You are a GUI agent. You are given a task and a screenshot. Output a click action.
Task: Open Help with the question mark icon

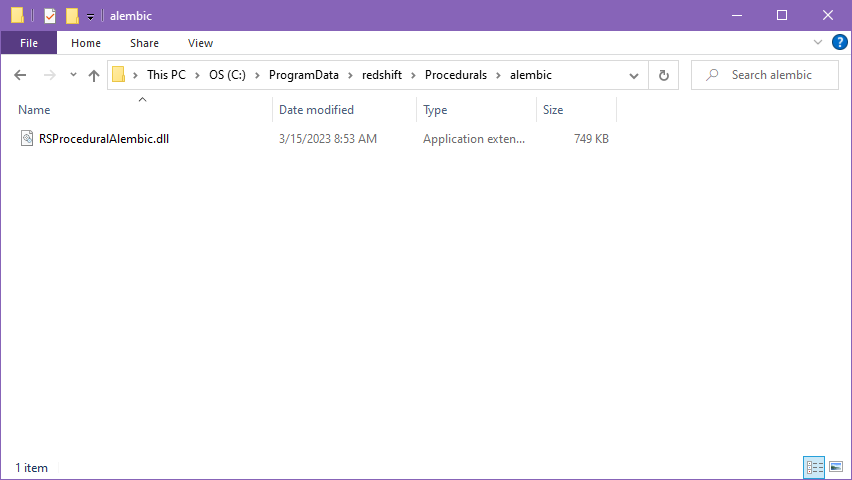pyautogui.click(x=840, y=42)
